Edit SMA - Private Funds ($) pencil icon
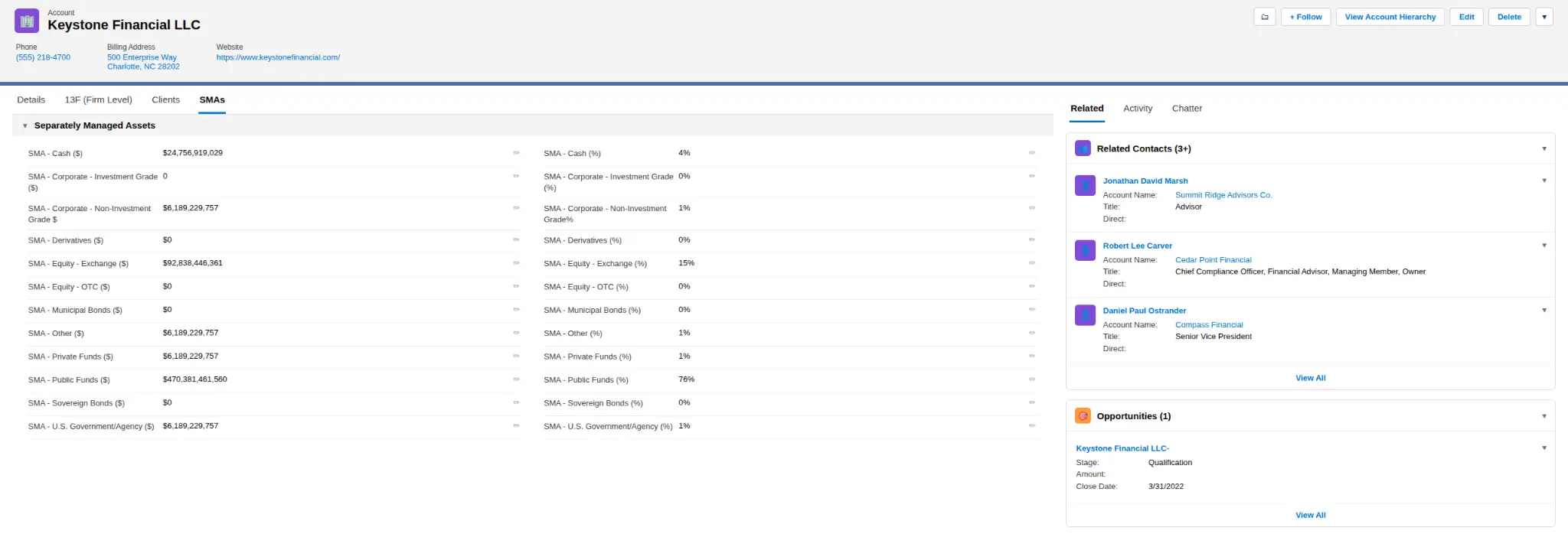1568x534 pixels. tap(516, 356)
